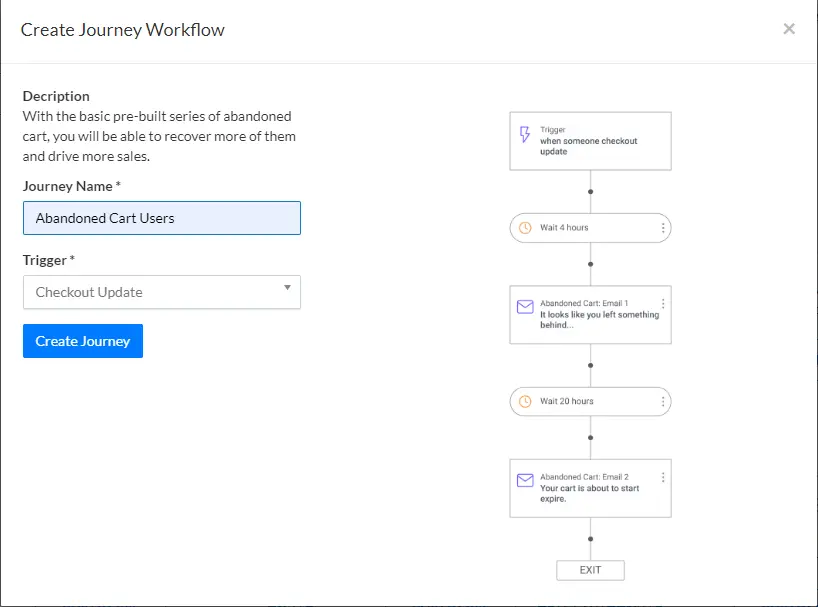Open three-dot menu on Abandoned Cart: Email 1
The width and height of the screenshot is (818, 607).
coord(663,303)
